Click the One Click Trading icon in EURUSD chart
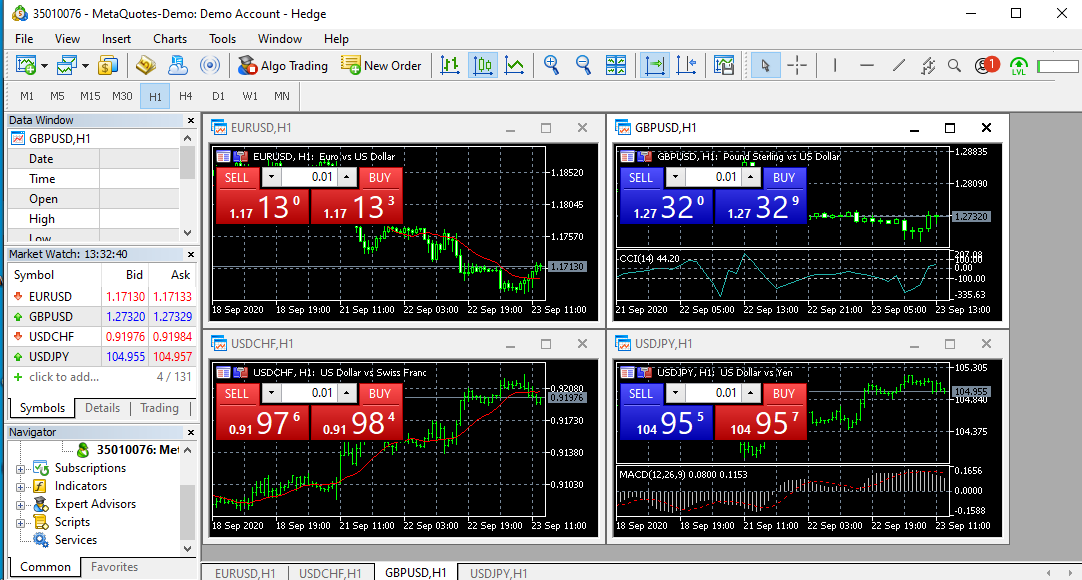The height and width of the screenshot is (580, 1082). (240, 157)
